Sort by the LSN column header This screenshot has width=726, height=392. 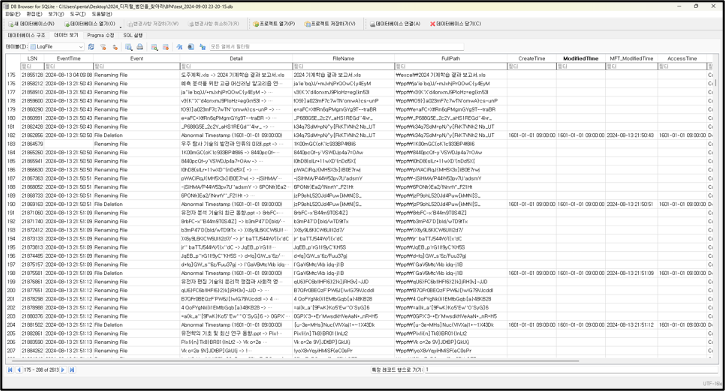tap(32, 59)
